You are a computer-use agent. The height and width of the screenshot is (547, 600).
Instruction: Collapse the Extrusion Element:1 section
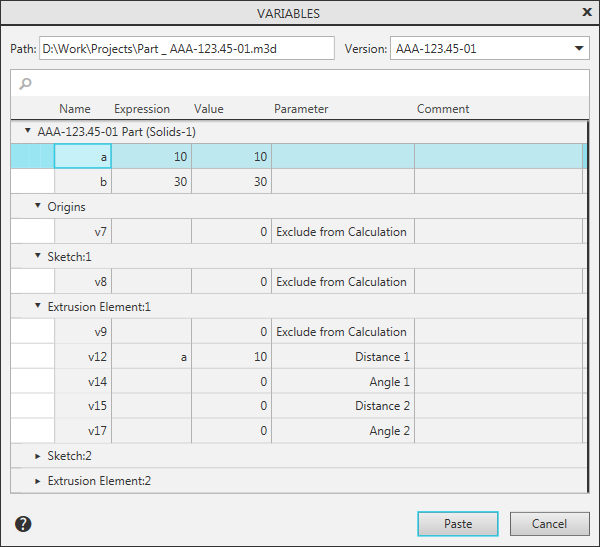point(38,307)
